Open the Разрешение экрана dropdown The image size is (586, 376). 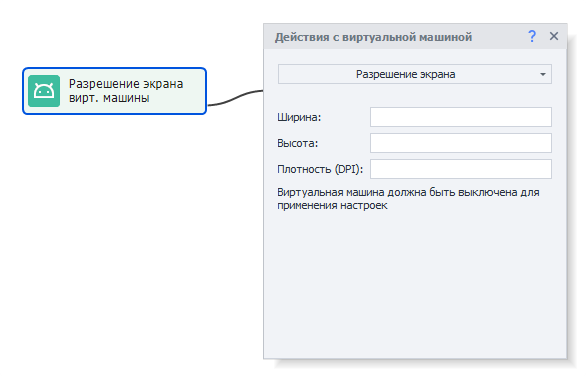click(414, 74)
